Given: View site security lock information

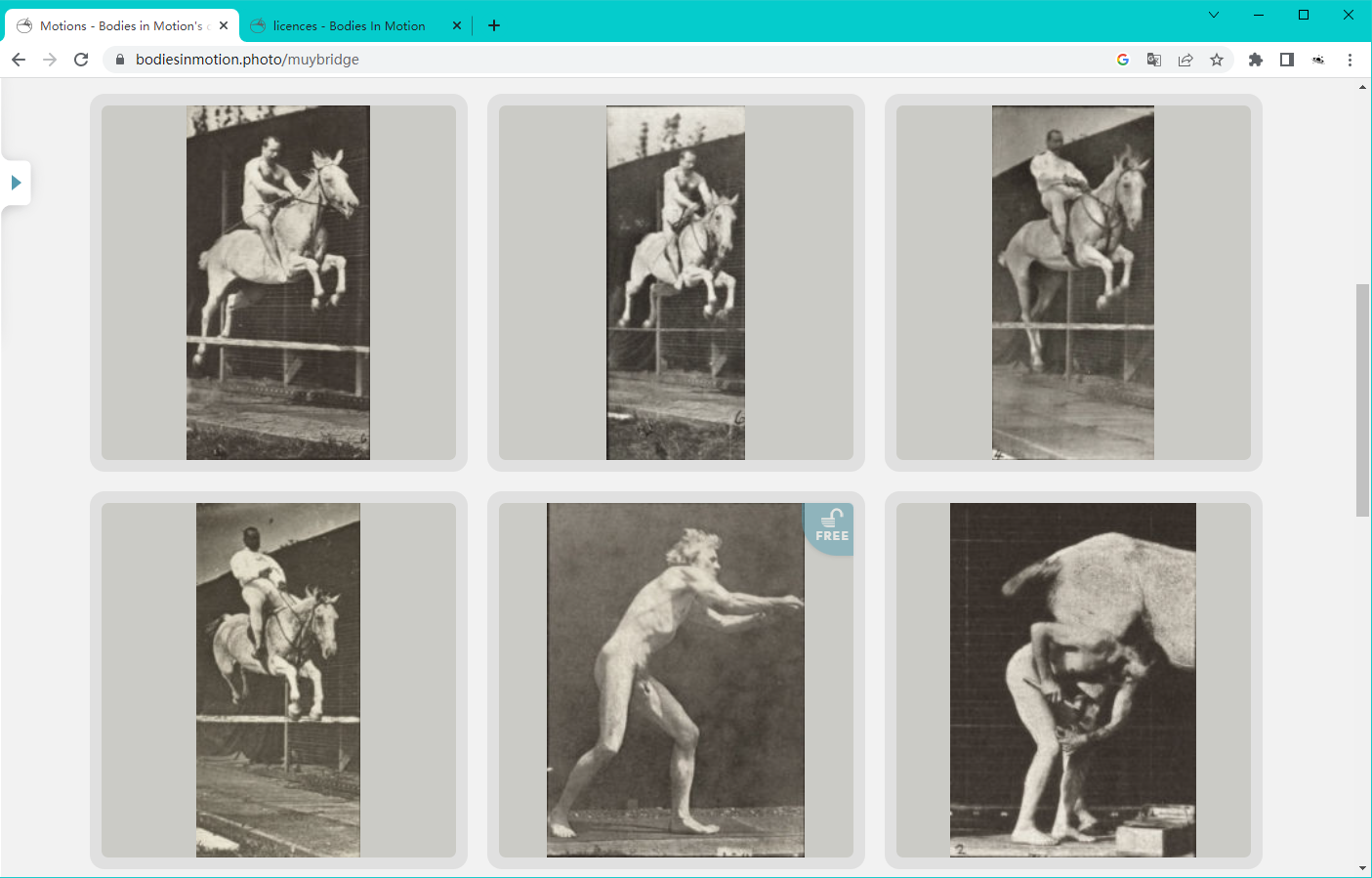Looking at the screenshot, I should pyautogui.click(x=120, y=60).
